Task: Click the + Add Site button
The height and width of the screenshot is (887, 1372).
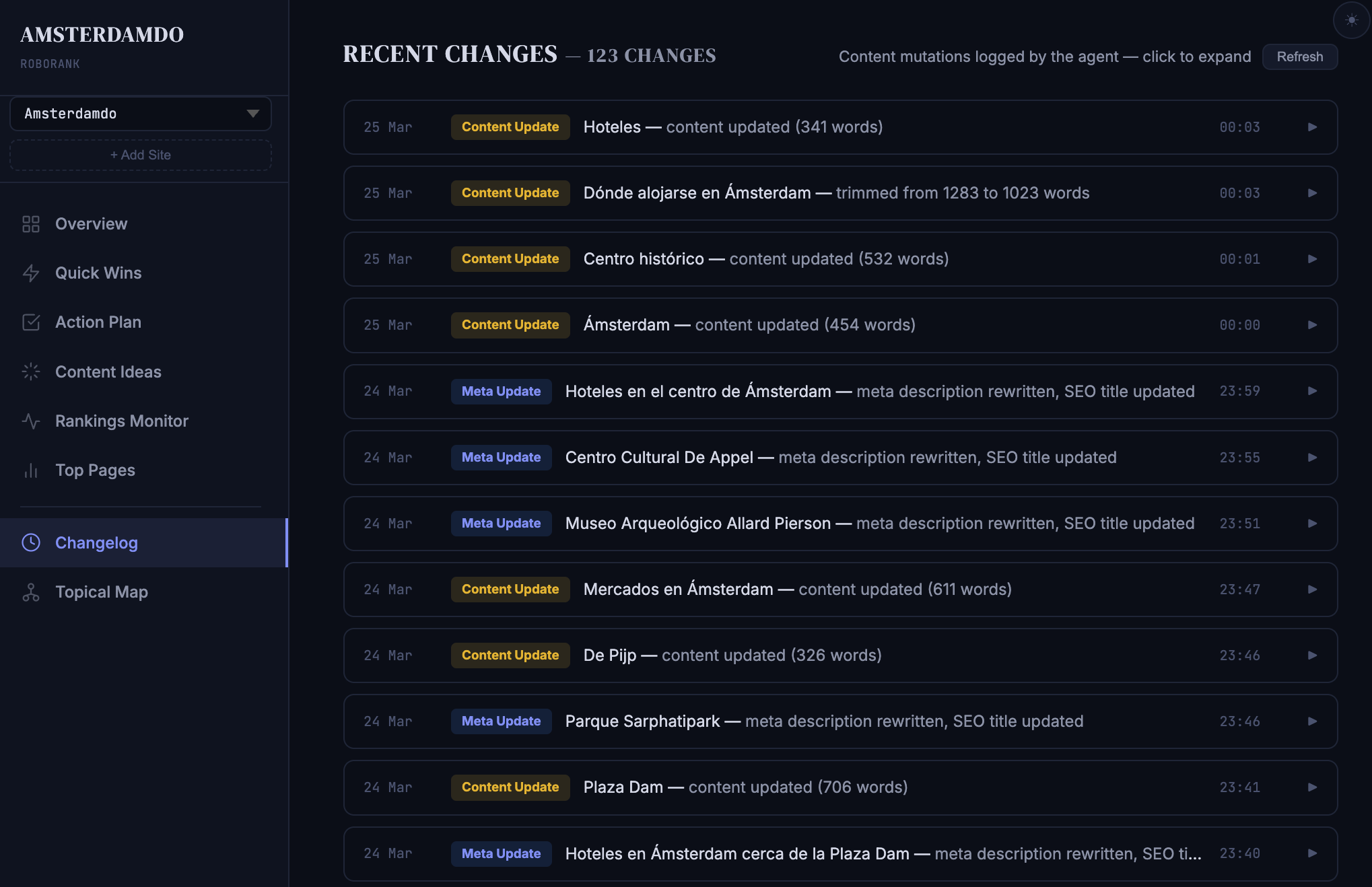Action: [x=140, y=155]
